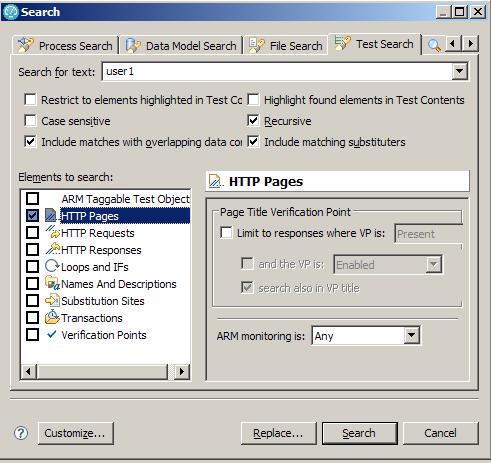Click the Transactions folder-clock icon
Viewport: 491px width, 463px height.
(52, 317)
